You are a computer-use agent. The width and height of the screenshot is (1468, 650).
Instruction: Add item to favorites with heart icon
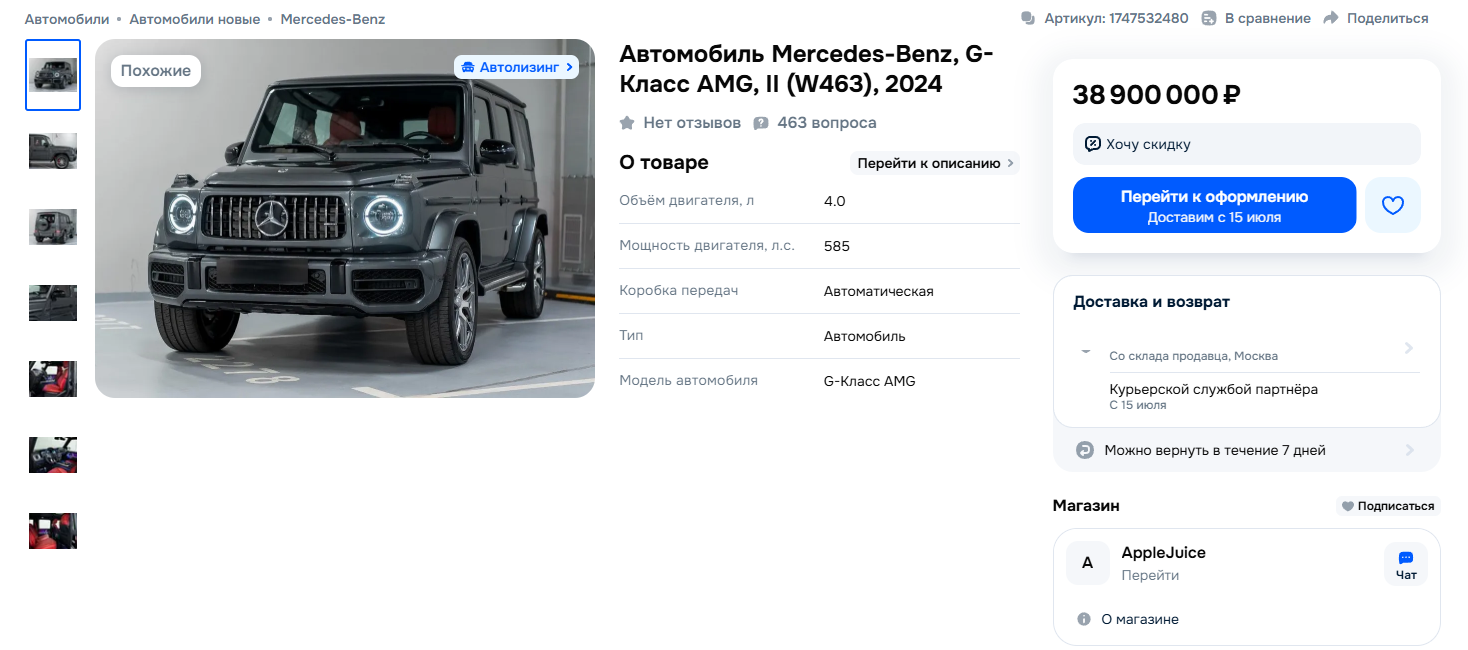pyautogui.click(x=1393, y=205)
